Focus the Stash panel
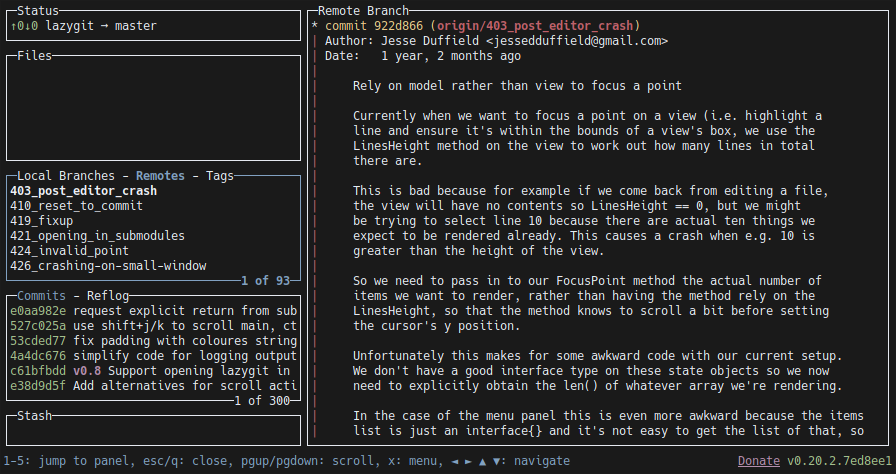This screenshot has height=474, width=896. click(x=153, y=430)
